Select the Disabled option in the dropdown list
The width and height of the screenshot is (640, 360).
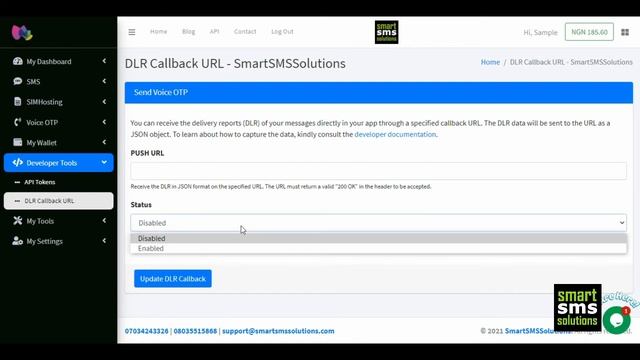click(378, 238)
